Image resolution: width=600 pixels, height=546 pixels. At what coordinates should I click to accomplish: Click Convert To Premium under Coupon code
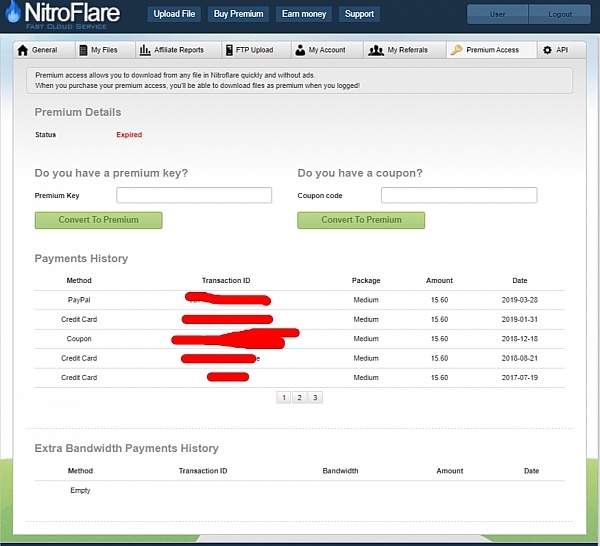coord(361,220)
